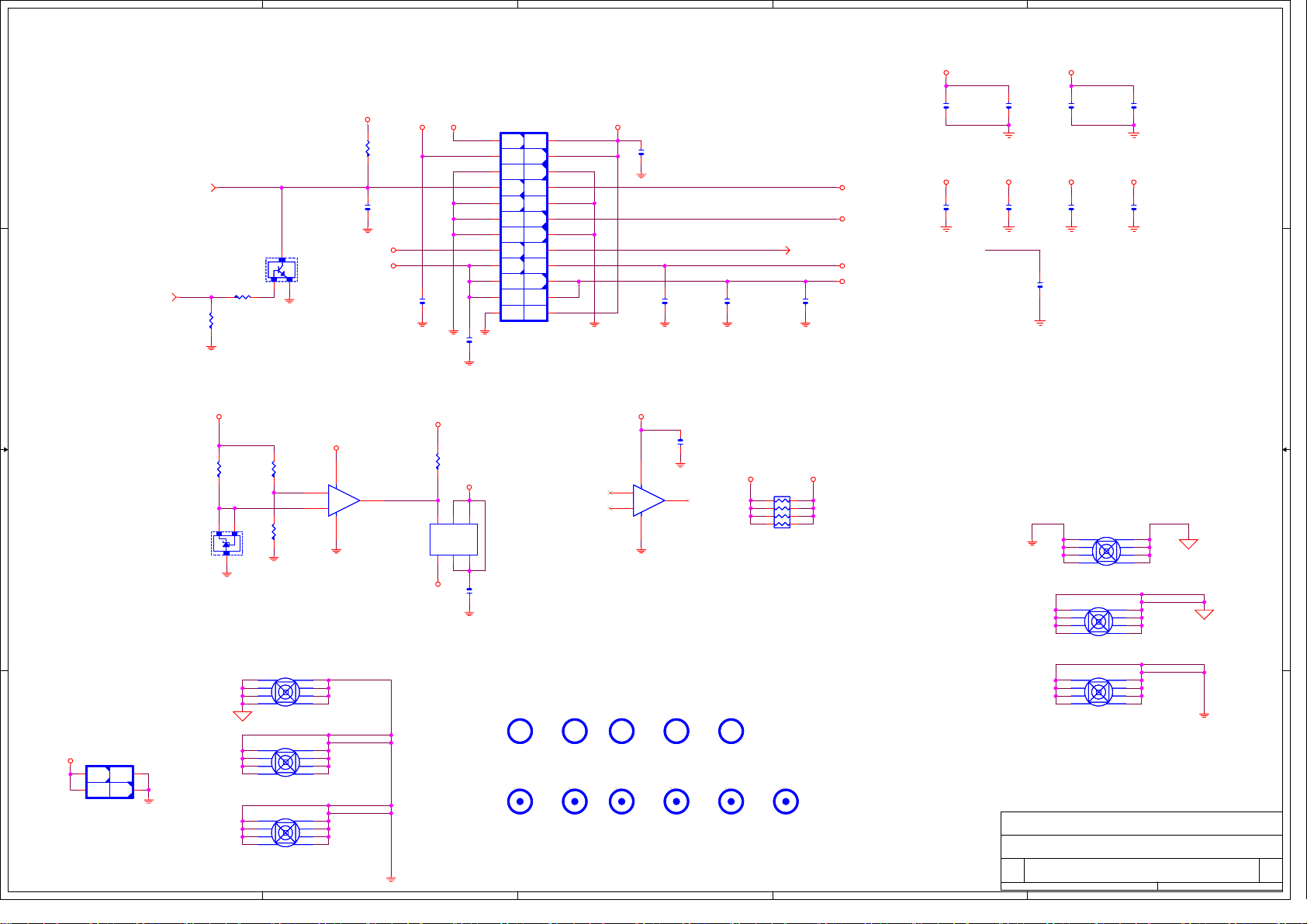This screenshot has width=1307, height=924.
Task: Click the pull-up resistor above the upper input line
Action: click(x=368, y=148)
